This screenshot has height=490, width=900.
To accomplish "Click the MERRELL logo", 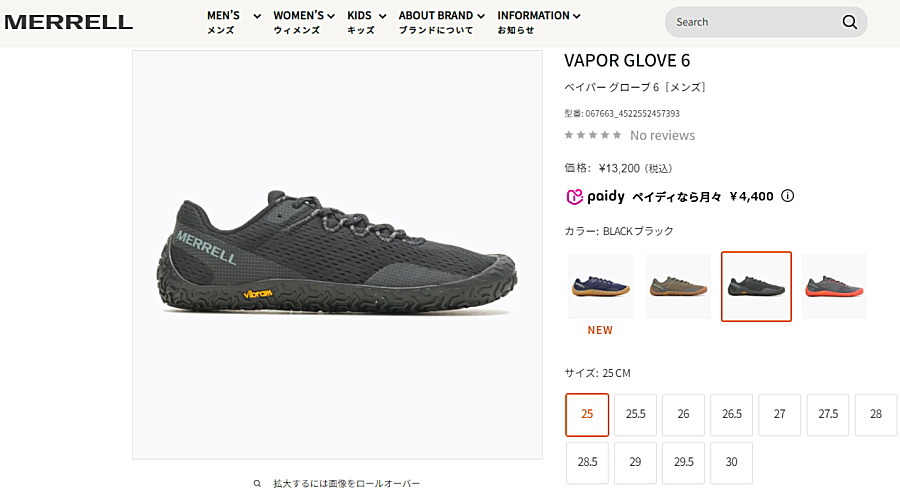I will [x=68, y=22].
